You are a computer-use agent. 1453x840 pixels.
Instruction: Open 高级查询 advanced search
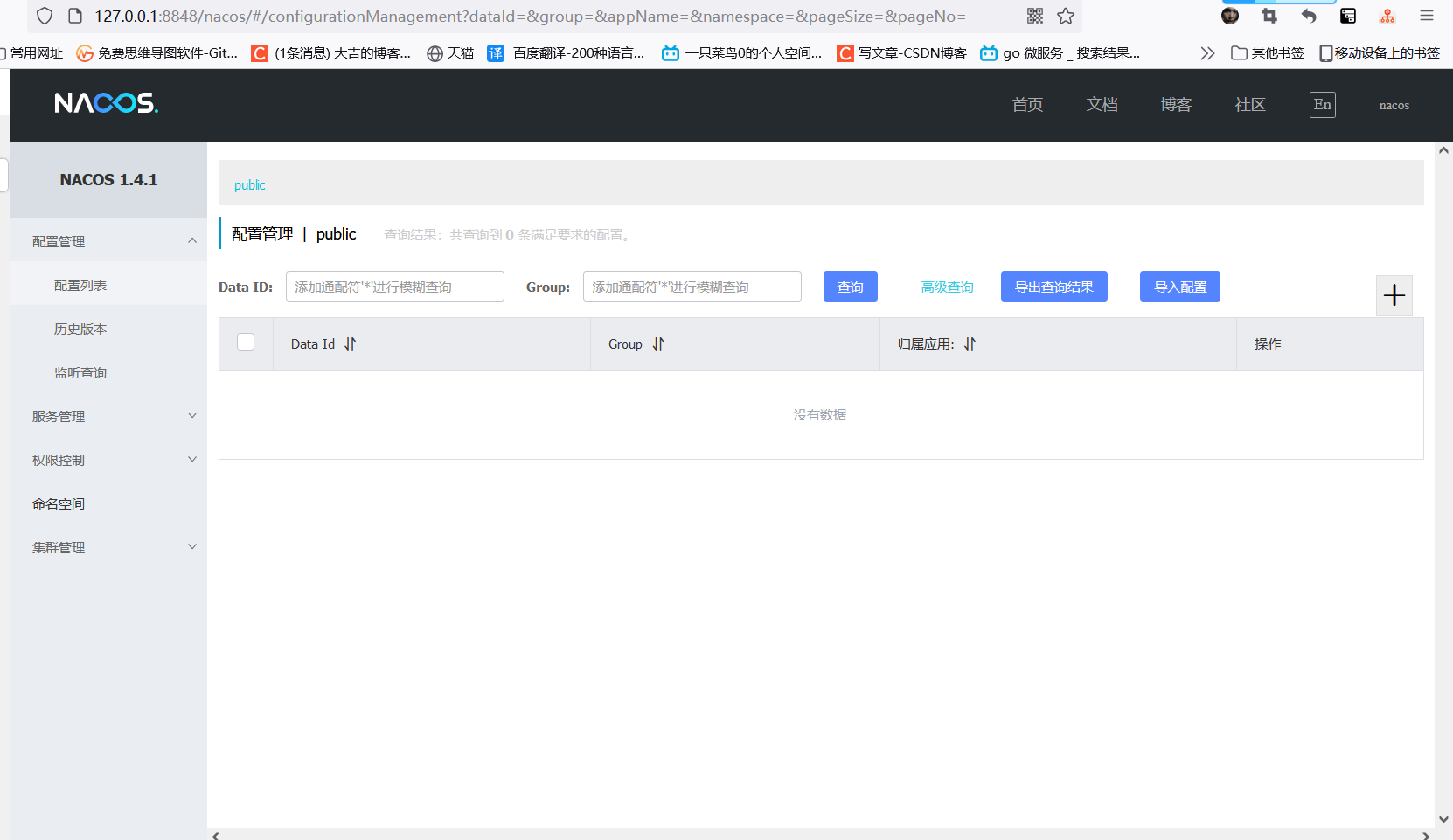947,286
